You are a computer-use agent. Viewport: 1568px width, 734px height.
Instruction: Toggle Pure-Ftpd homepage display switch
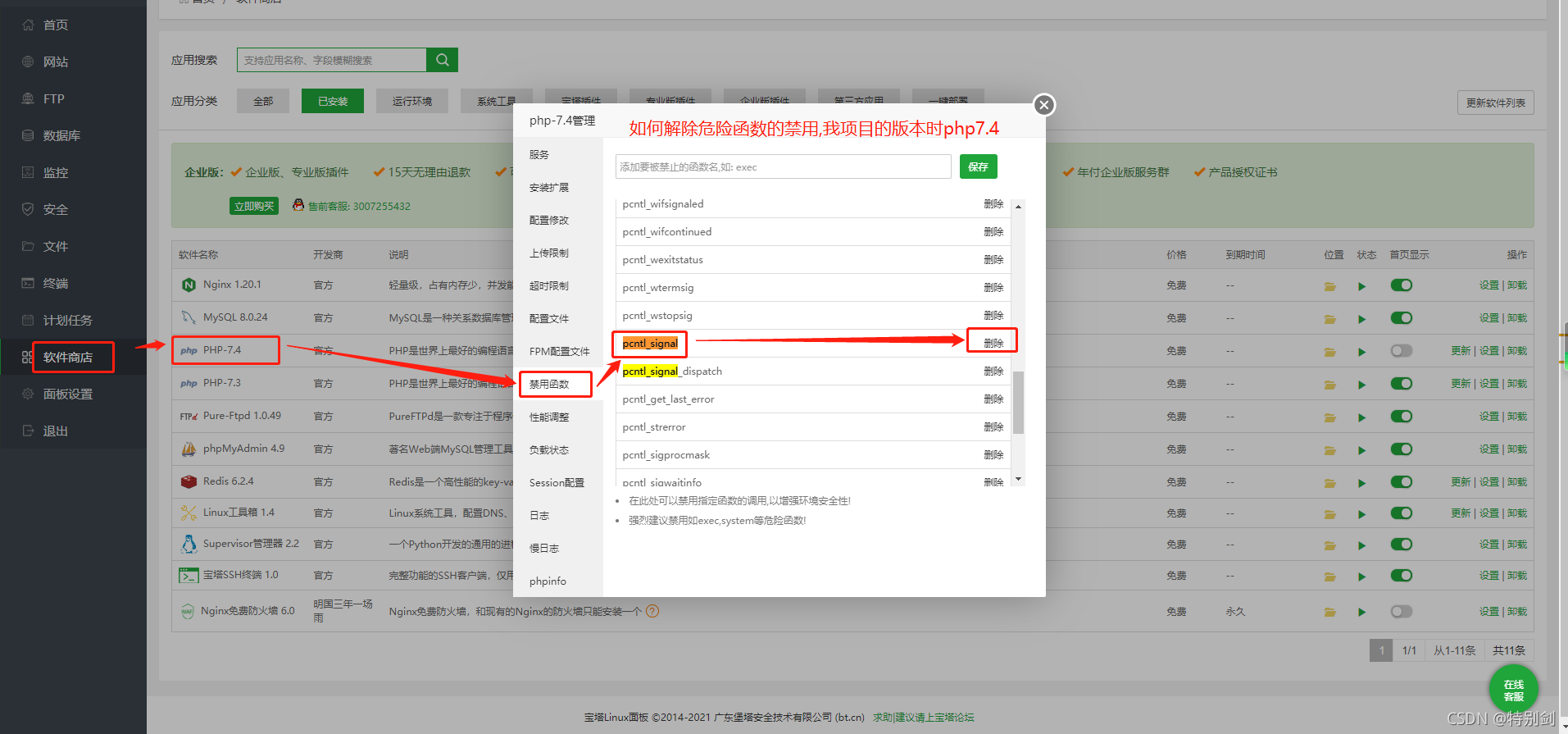coord(1402,417)
